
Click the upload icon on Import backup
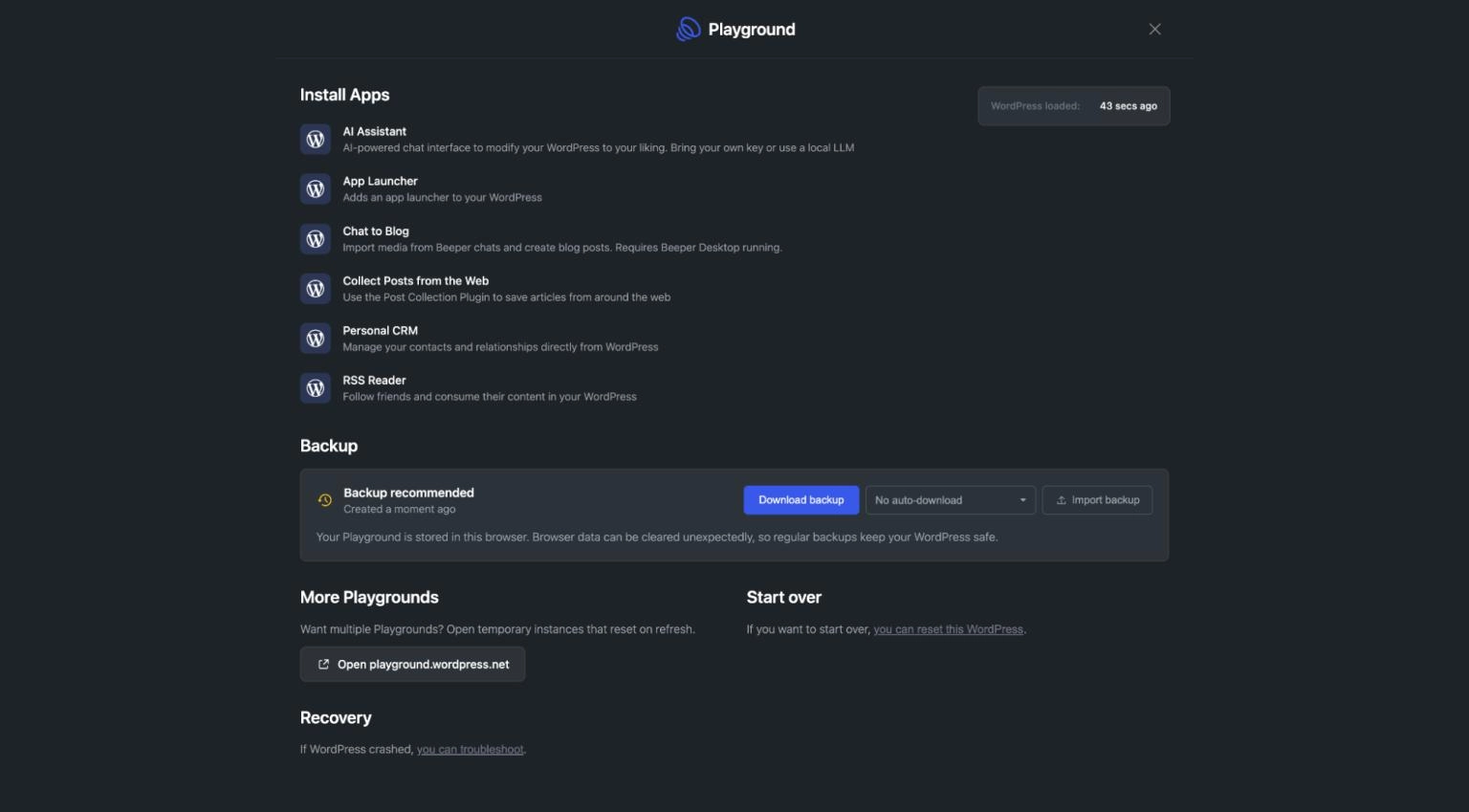1062,499
